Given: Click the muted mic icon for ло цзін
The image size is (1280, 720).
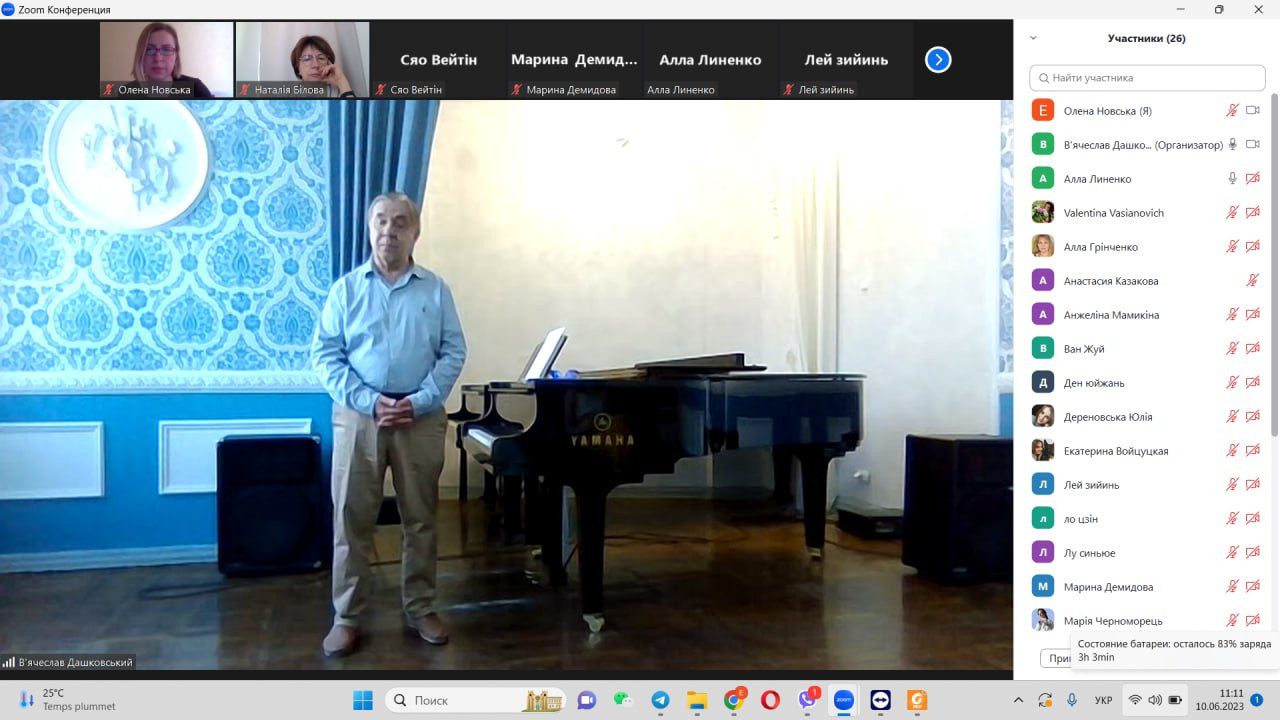Looking at the screenshot, I should 1233,519.
